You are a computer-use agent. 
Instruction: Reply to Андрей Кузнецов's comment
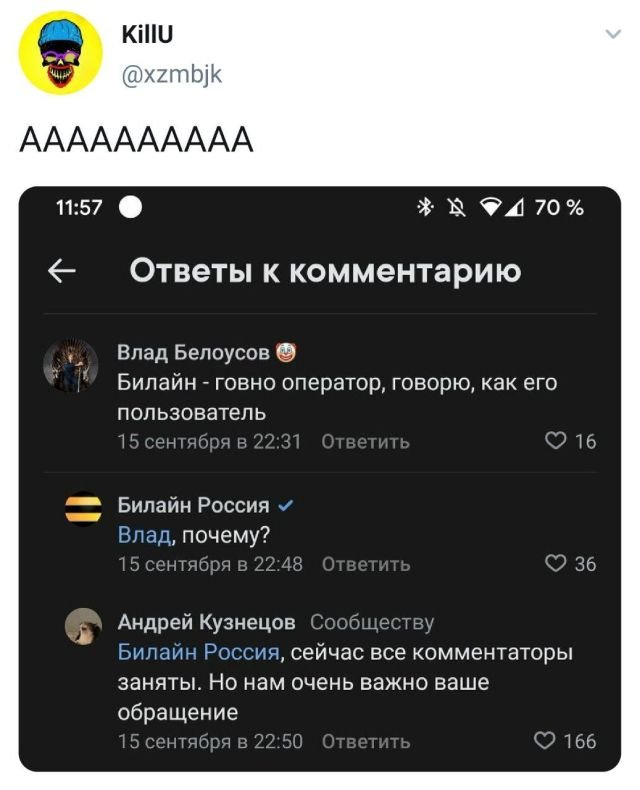point(365,741)
